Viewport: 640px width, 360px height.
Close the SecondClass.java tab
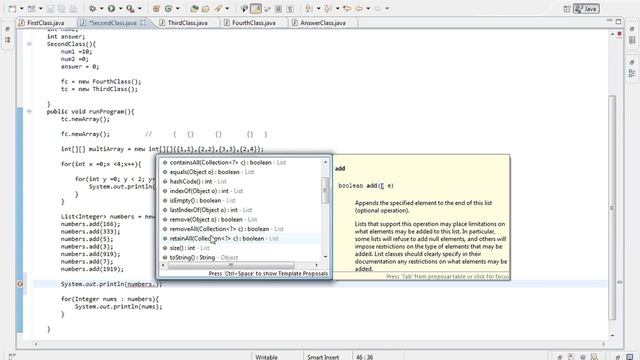143,22
